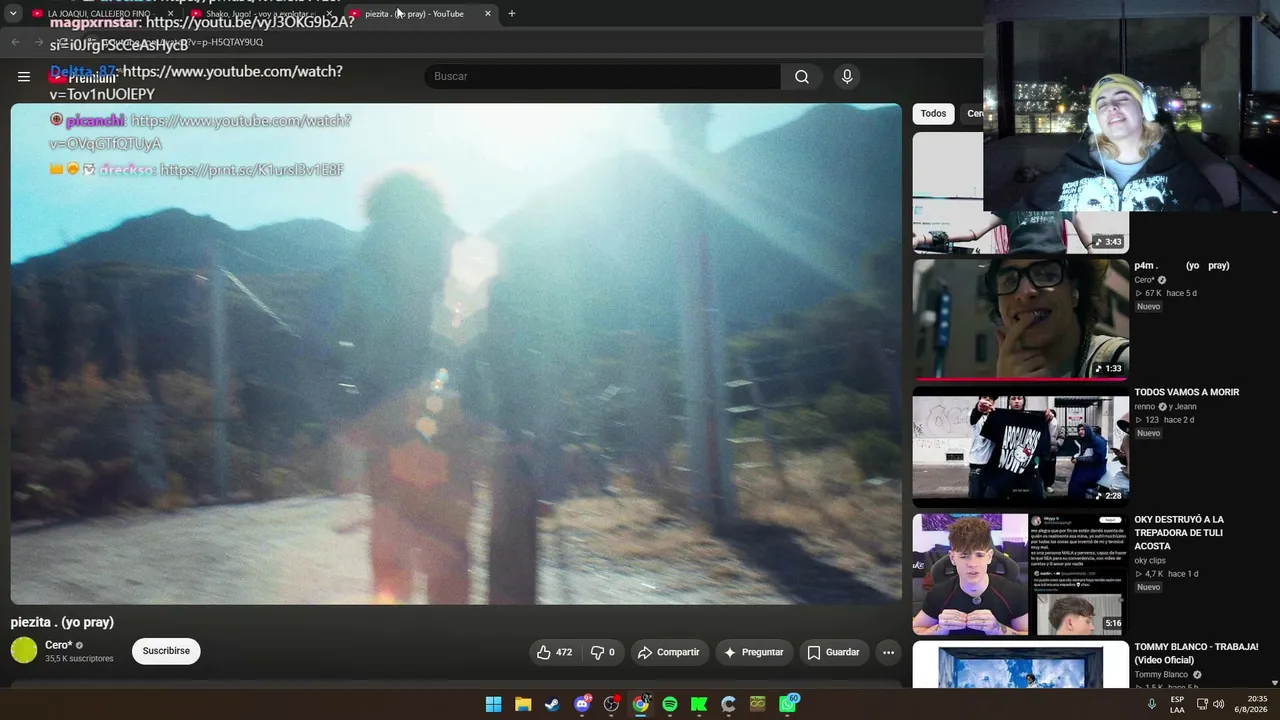The width and height of the screenshot is (1280, 720).
Task: Open the Kick app in the taskbar
Action: (699, 704)
